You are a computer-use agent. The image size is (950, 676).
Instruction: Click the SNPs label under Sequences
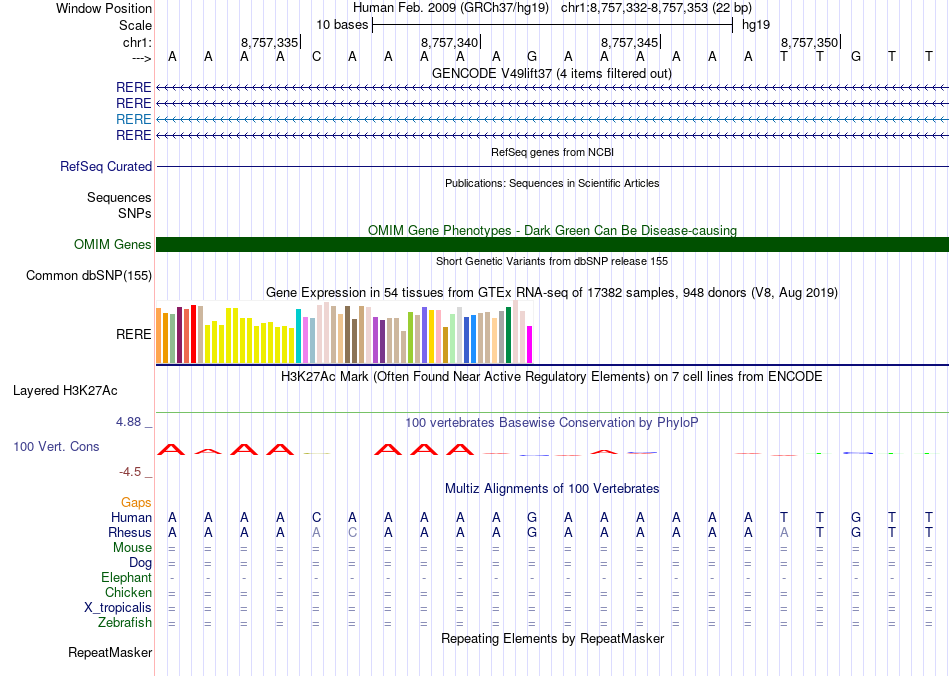[135, 213]
